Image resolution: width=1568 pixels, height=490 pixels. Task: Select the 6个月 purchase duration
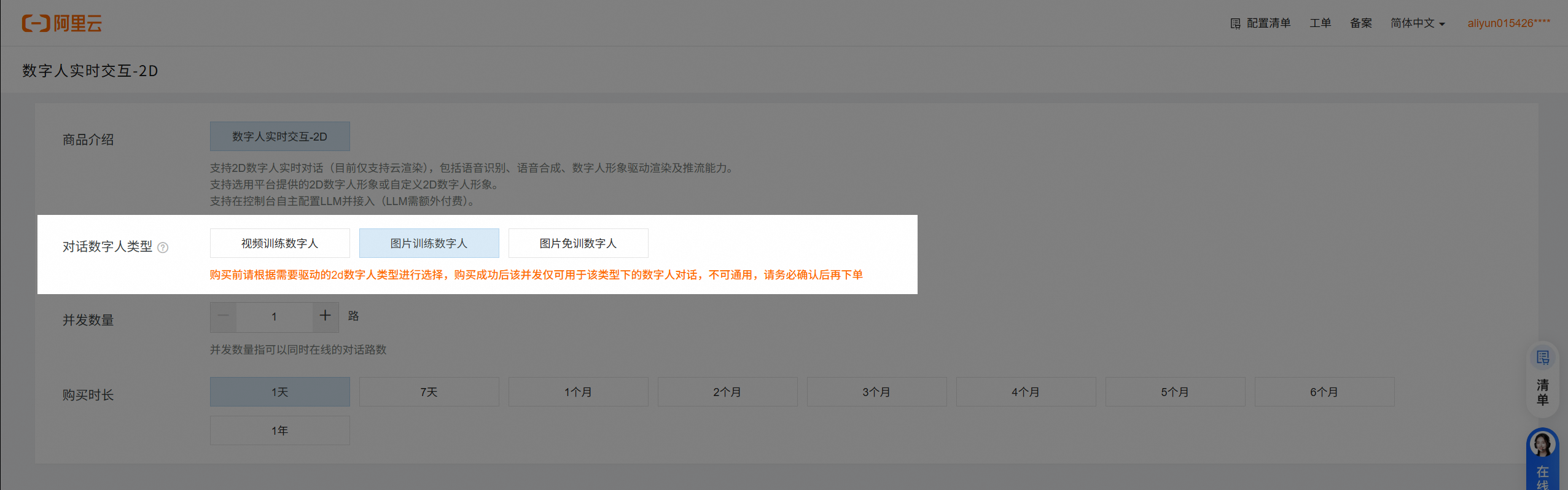tap(1325, 392)
